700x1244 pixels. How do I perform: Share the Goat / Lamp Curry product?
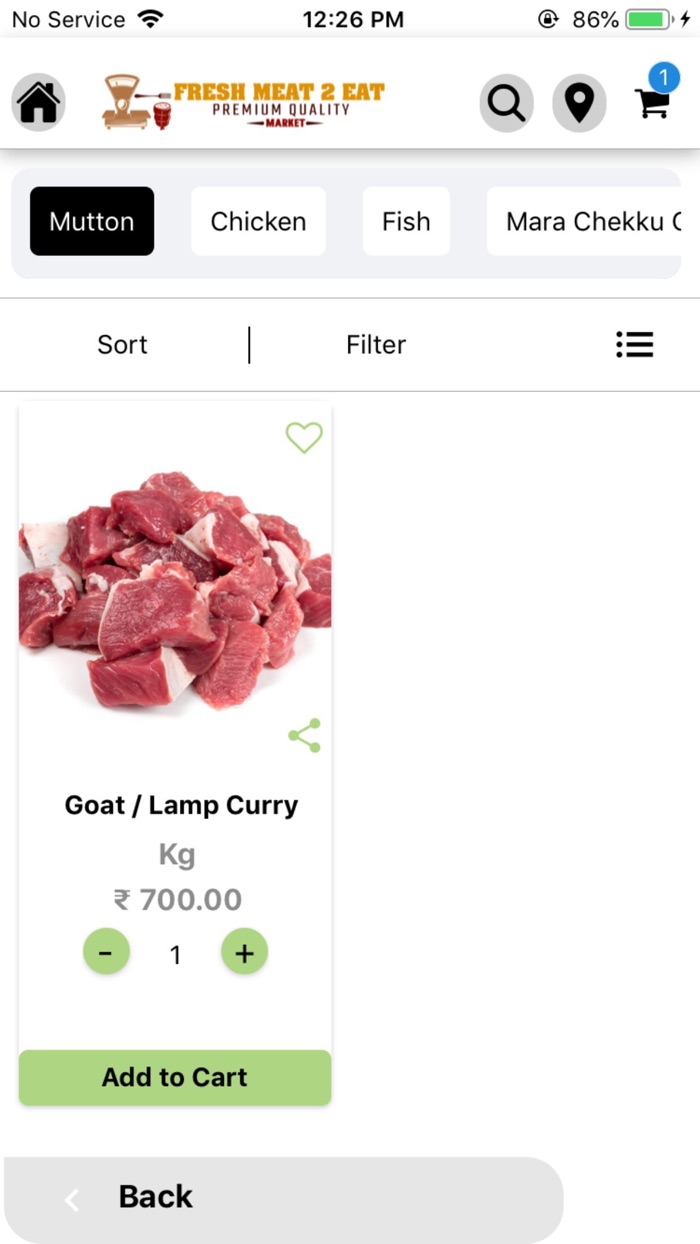303,735
